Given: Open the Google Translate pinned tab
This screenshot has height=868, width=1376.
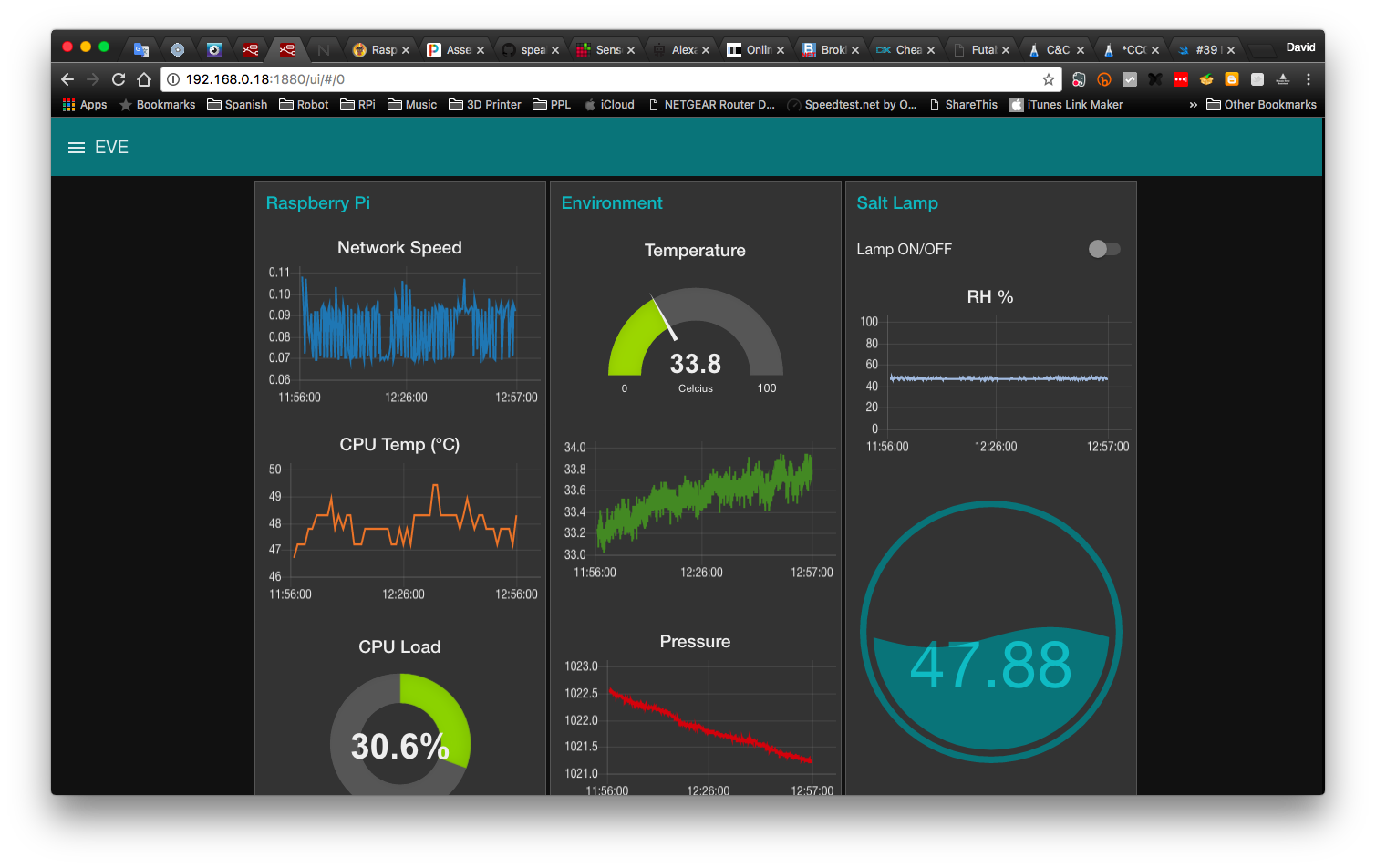Looking at the screenshot, I should point(140,50).
